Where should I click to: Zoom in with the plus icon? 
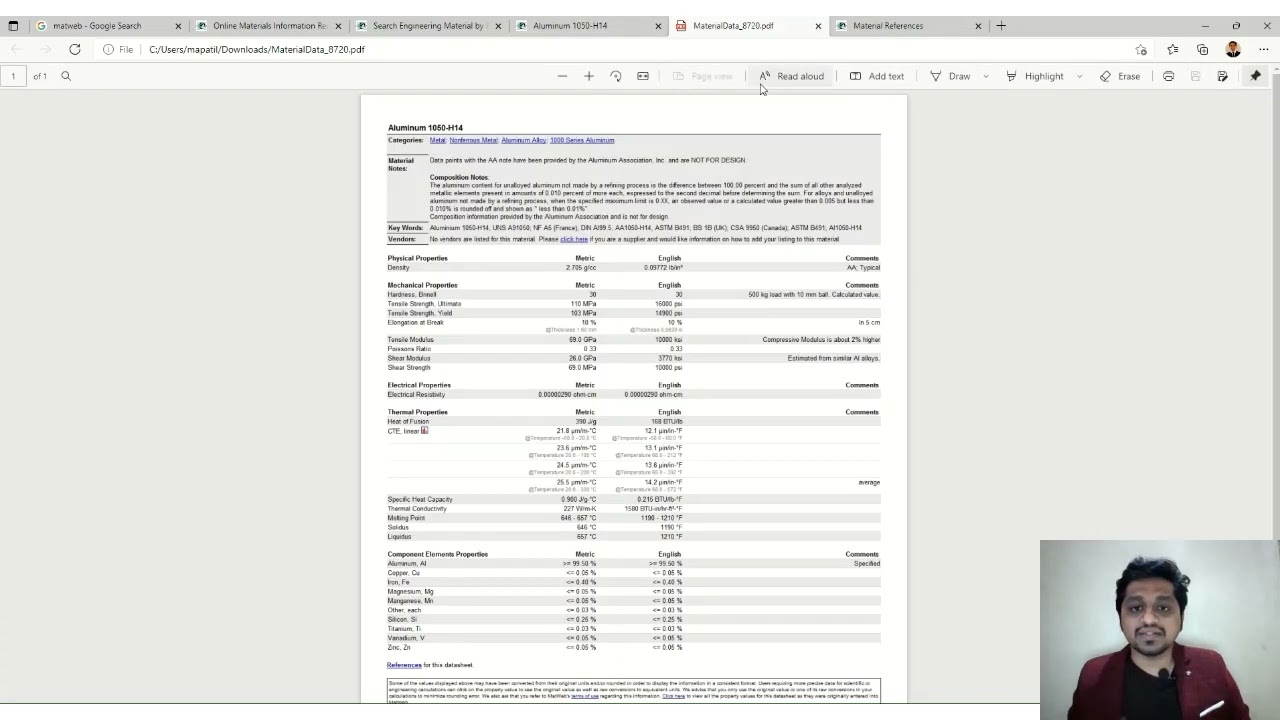(x=589, y=76)
